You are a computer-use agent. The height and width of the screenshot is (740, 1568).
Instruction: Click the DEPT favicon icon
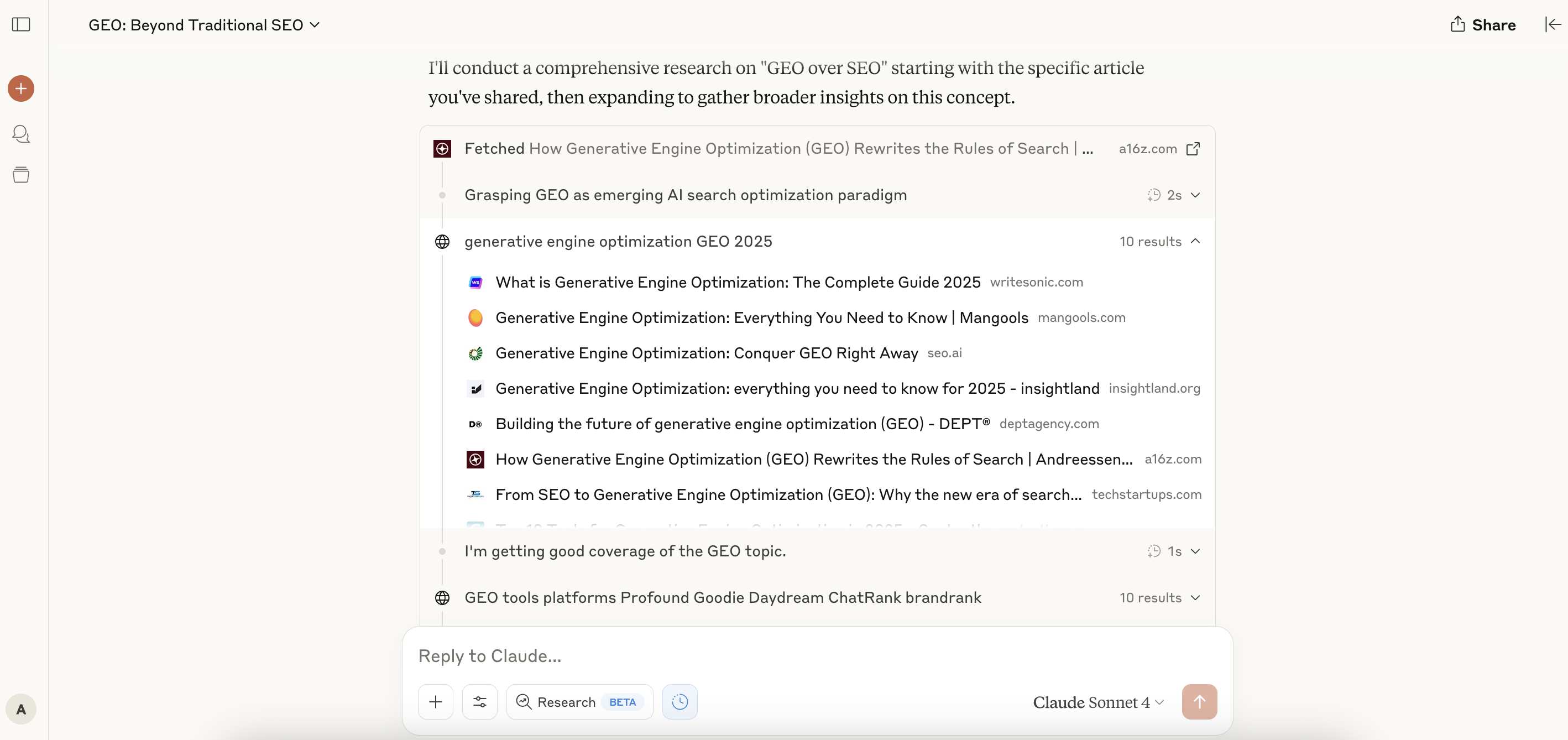pos(475,424)
